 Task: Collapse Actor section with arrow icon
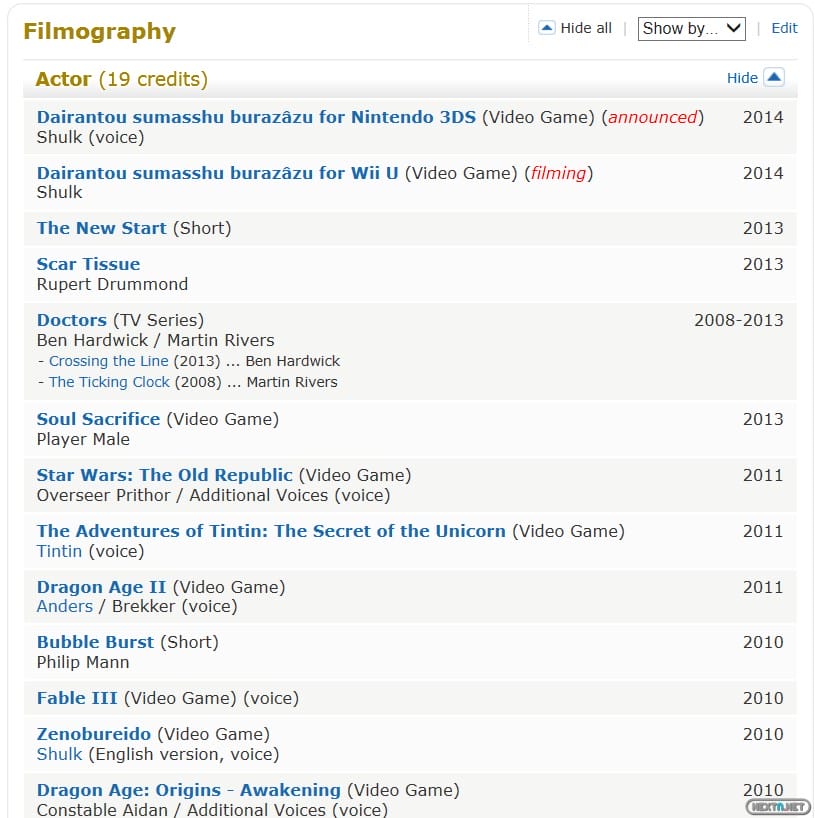773,77
